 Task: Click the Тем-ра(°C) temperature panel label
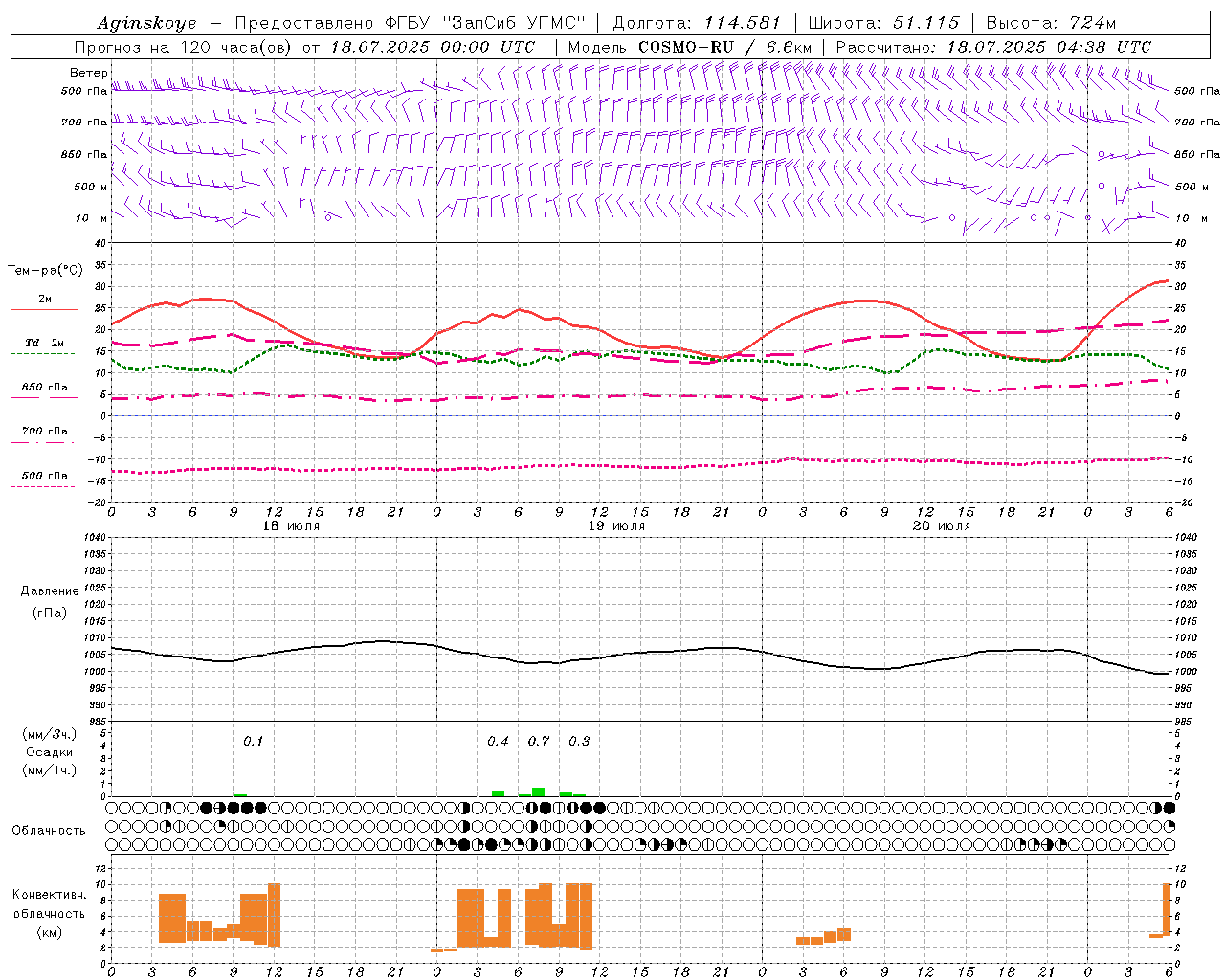pos(45,271)
